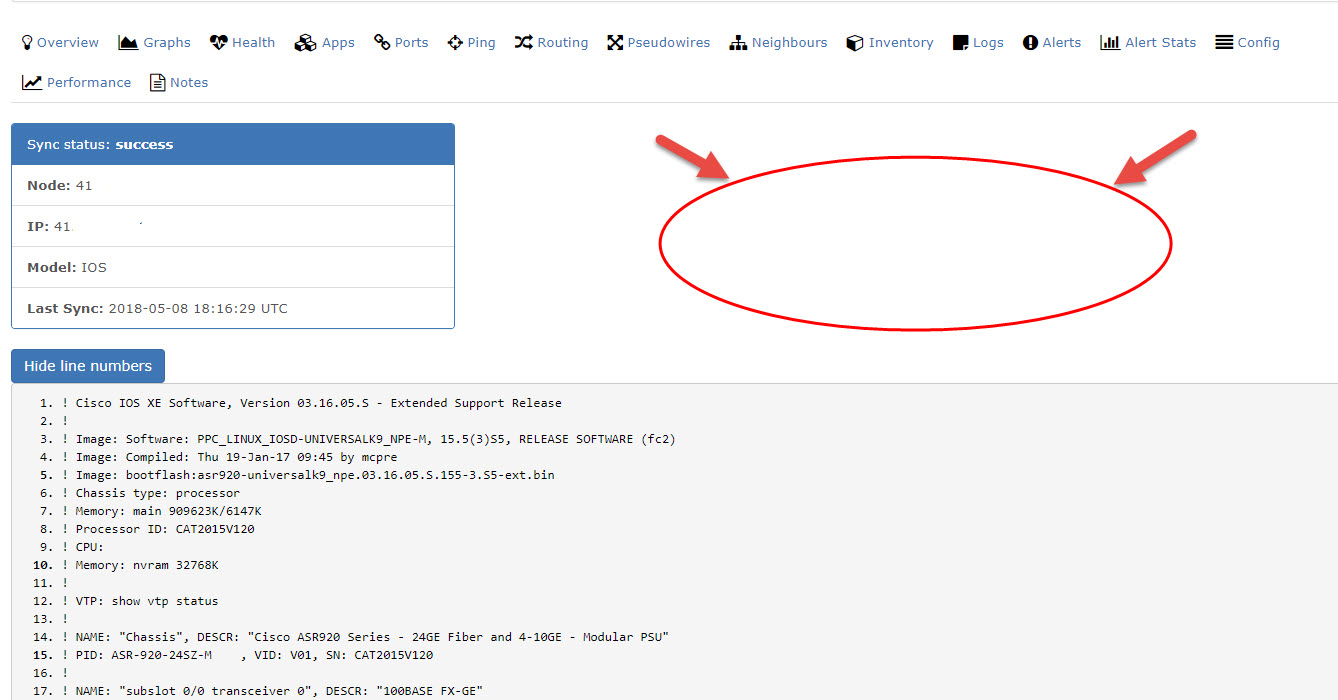Image resolution: width=1338 pixels, height=700 pixels.
Task: Click the Health heartbeat icon
Action: (x=218, y=42)
